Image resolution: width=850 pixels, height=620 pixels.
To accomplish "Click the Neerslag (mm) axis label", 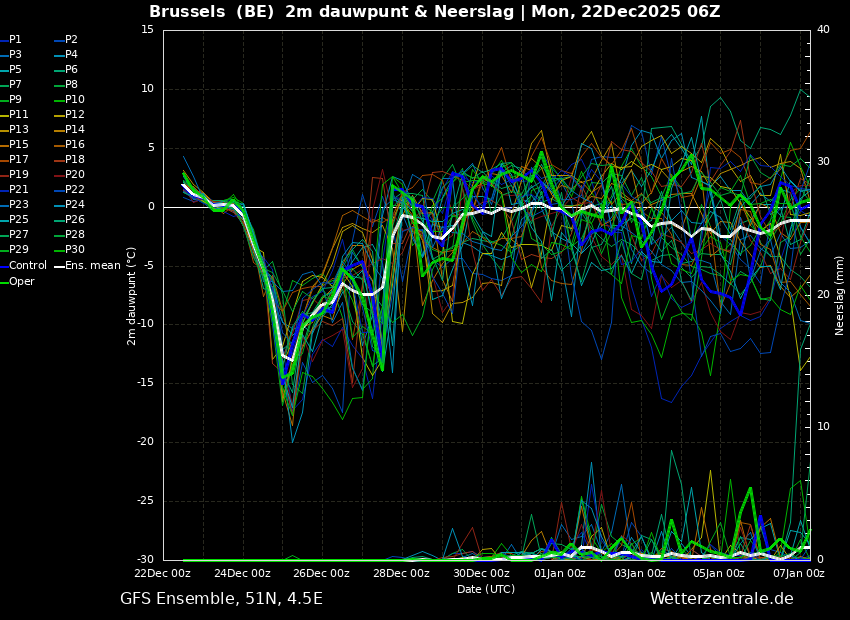I will [840, 296].
